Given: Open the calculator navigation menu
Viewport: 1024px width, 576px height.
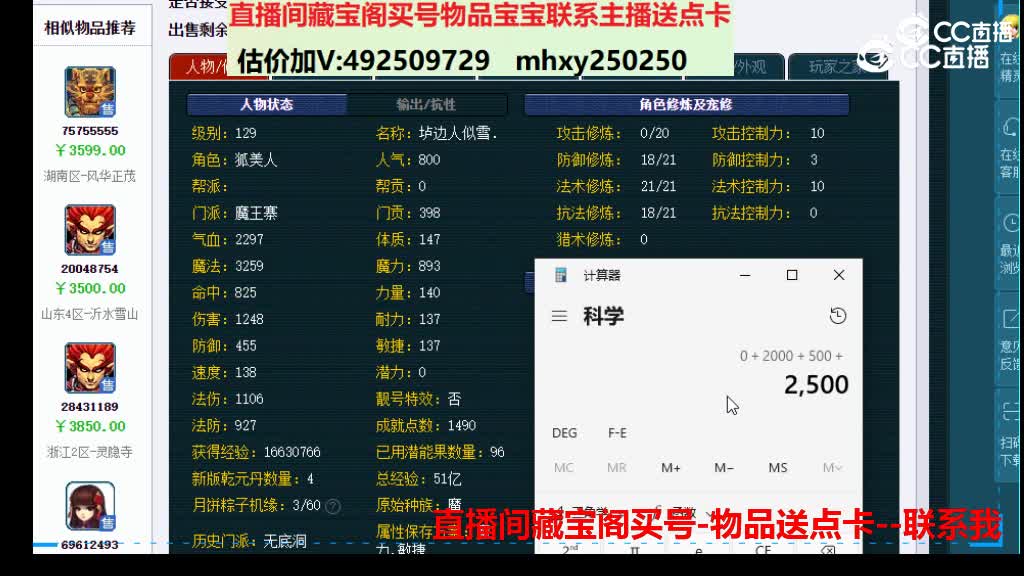Looking at the screenshot, I should point(560,315).
